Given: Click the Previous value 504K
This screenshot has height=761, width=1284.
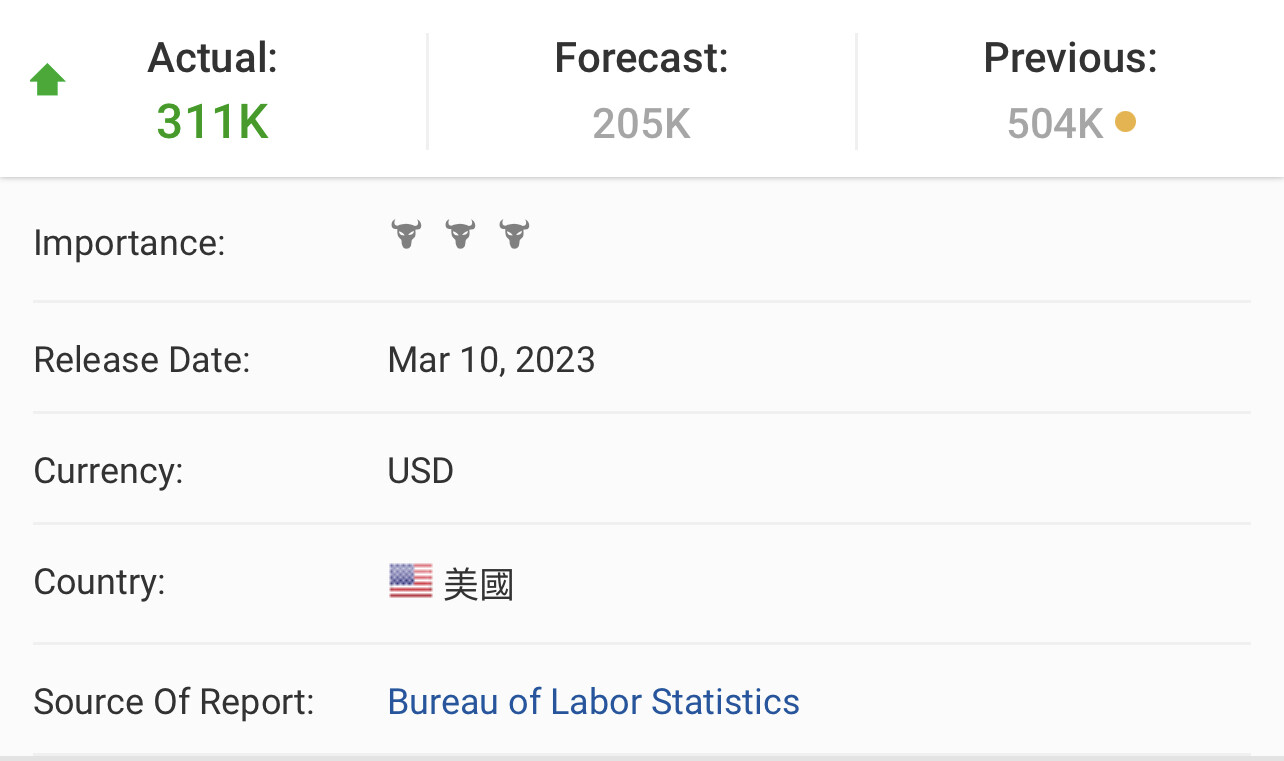Looking at the screenshot, I should 1055,124.
